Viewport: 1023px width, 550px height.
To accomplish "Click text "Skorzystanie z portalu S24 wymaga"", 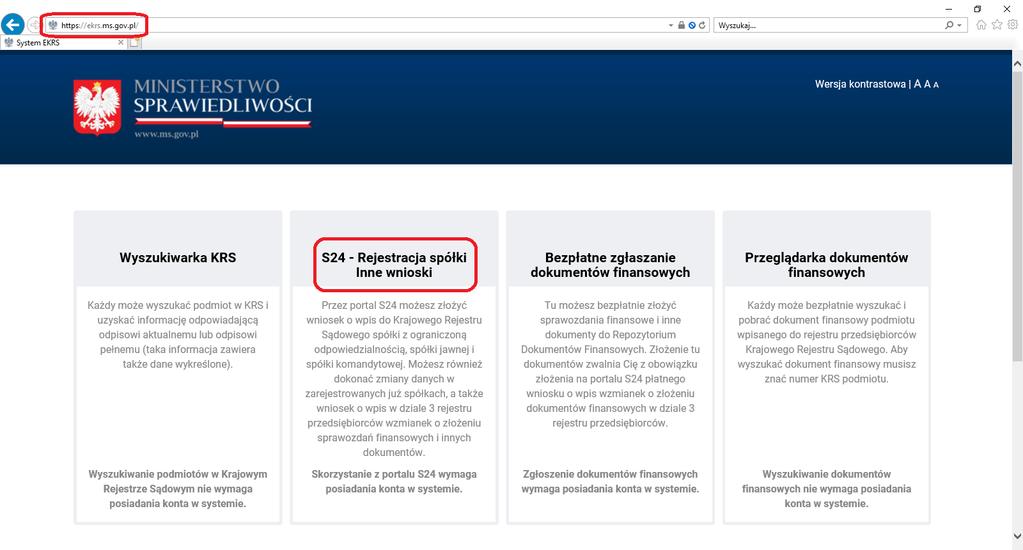I will (x=394, y=474).
